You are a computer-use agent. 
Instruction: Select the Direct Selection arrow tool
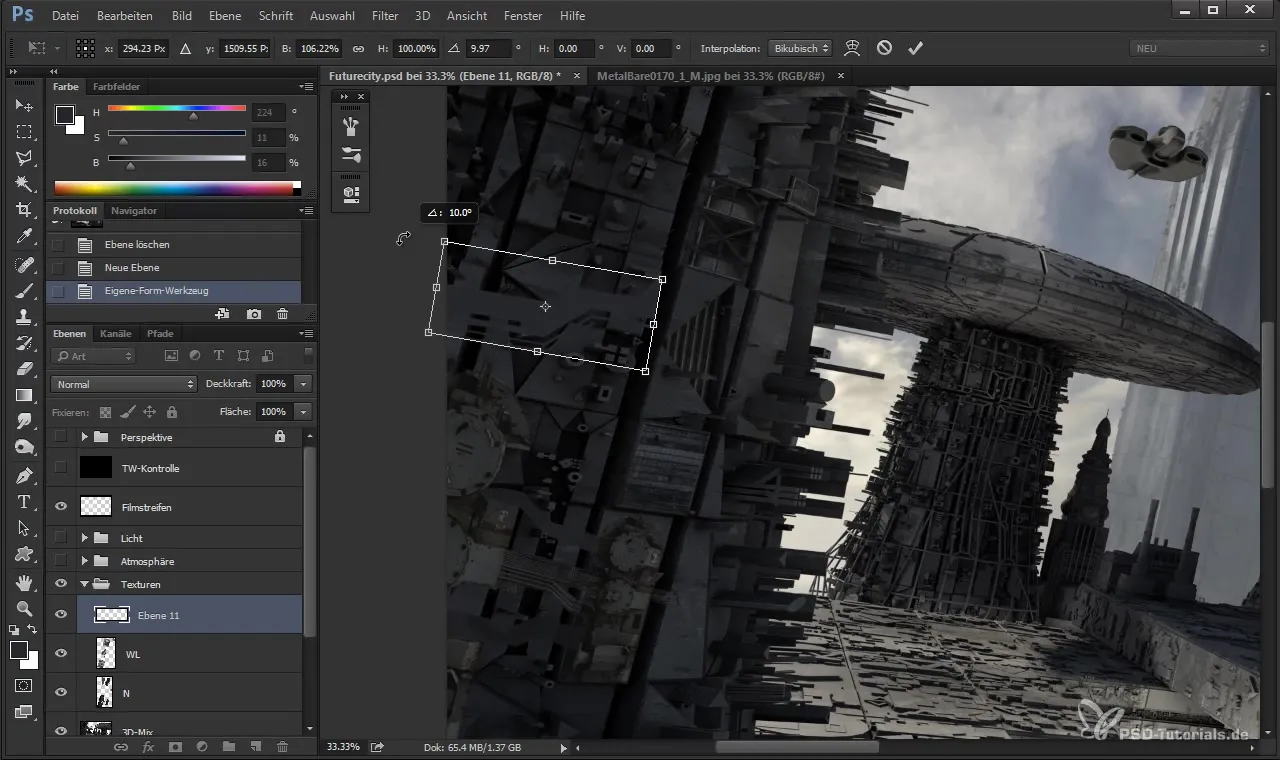[x=24, y=528]
